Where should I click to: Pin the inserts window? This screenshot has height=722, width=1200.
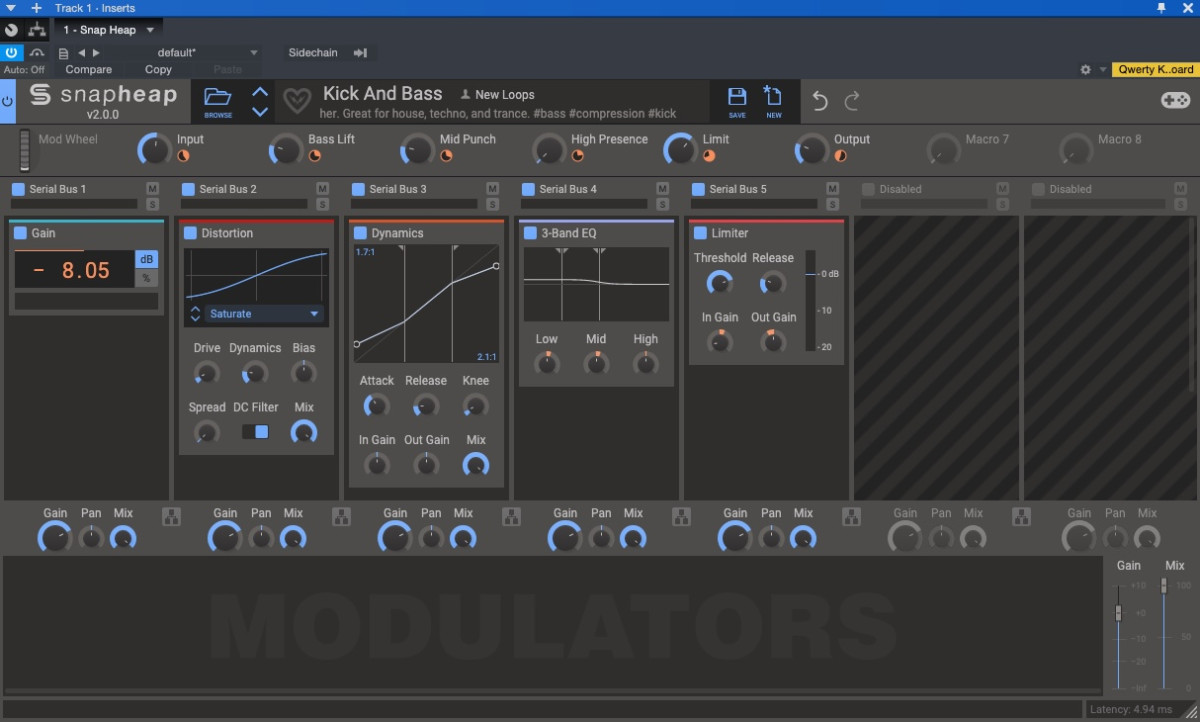coord(1161,7)
